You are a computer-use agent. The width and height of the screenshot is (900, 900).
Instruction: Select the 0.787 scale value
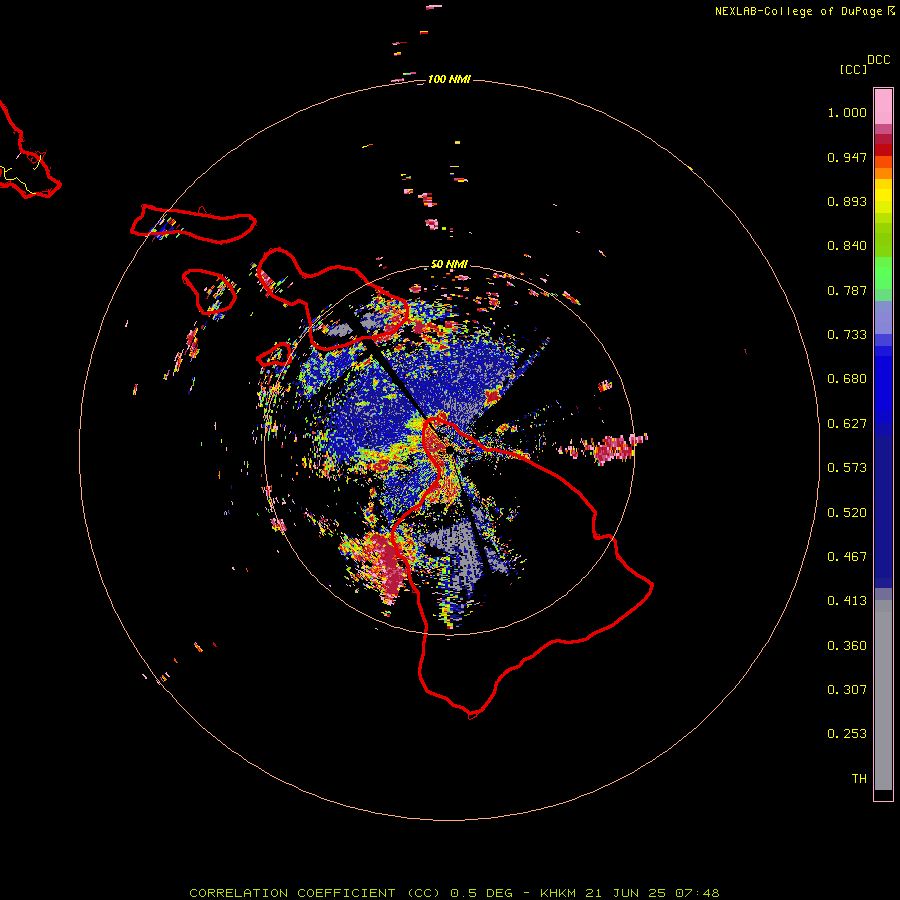point(847,290)
